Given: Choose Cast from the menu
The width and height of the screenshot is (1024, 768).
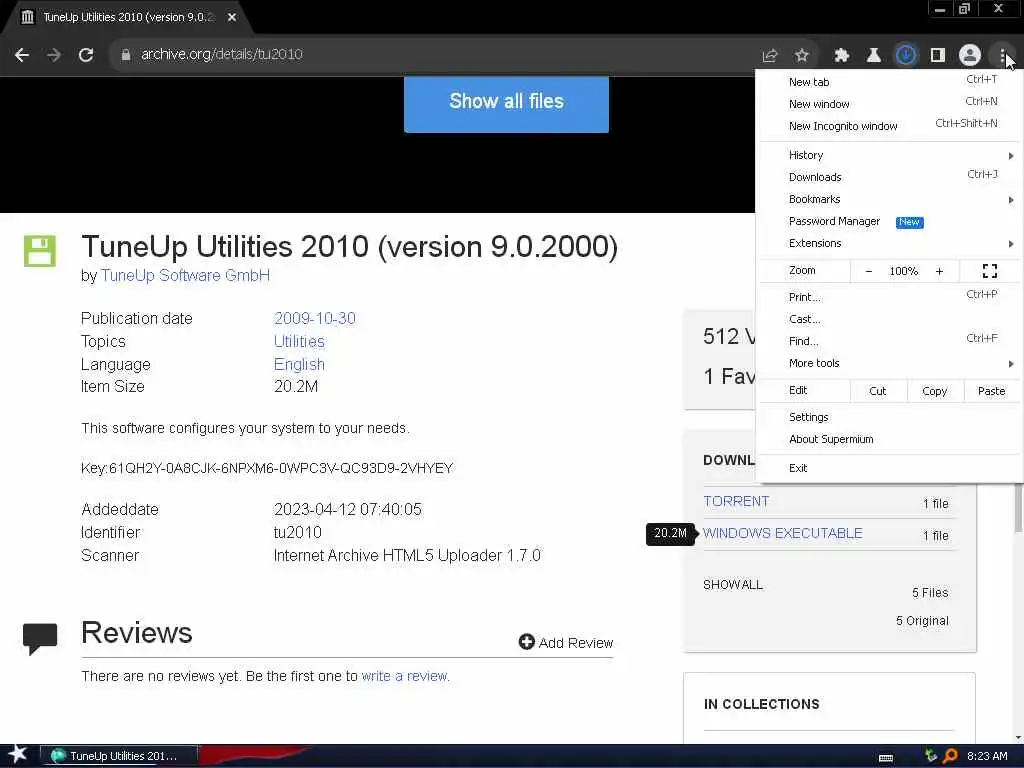Looking at the screenshot, I should point(890,319).
